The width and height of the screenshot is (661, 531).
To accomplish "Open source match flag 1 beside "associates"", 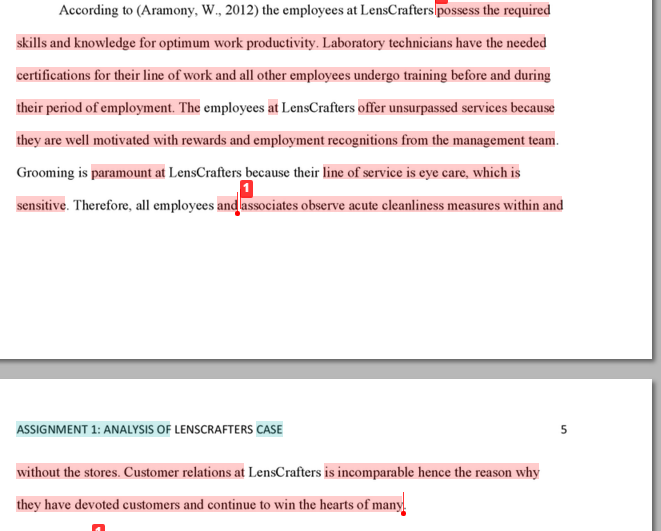I will (247, 189).
